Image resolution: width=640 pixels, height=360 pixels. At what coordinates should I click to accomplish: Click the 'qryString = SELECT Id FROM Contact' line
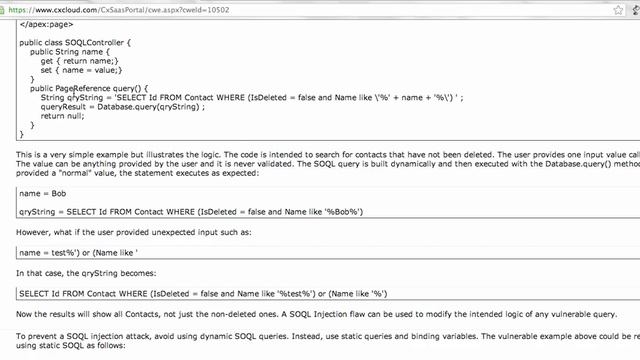point(191,212)
